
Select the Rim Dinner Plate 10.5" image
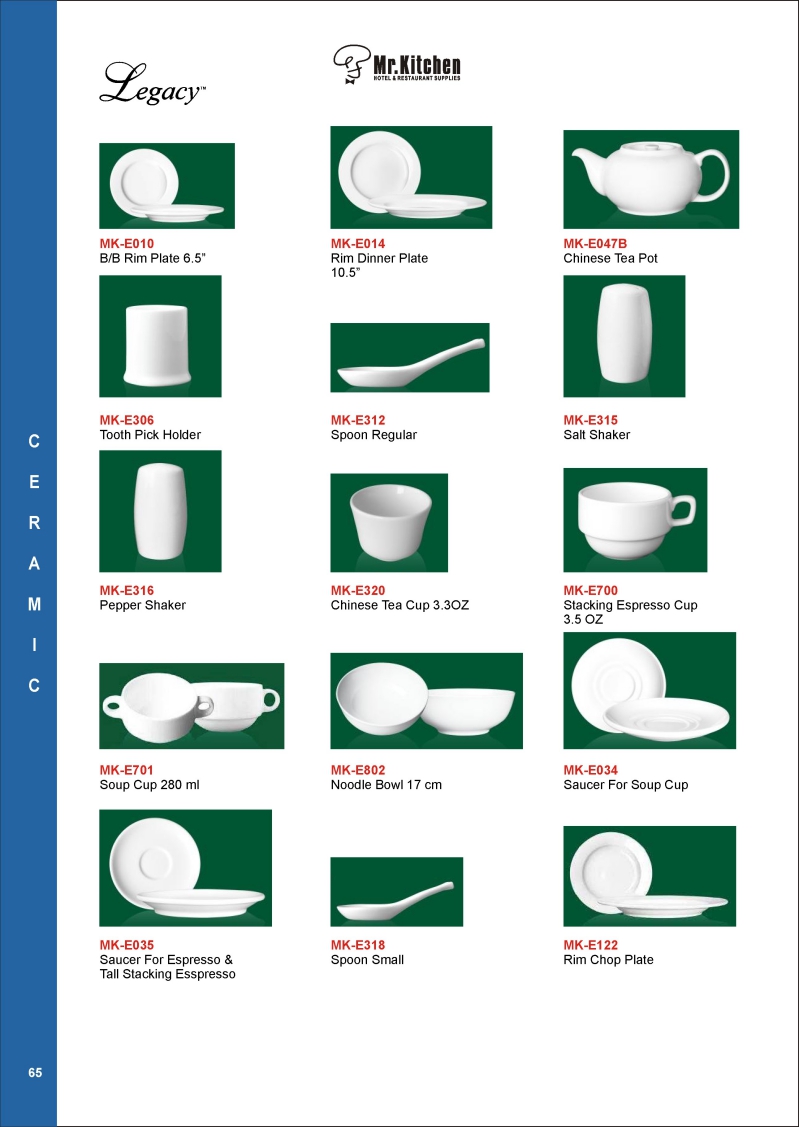tap(411, 178)
